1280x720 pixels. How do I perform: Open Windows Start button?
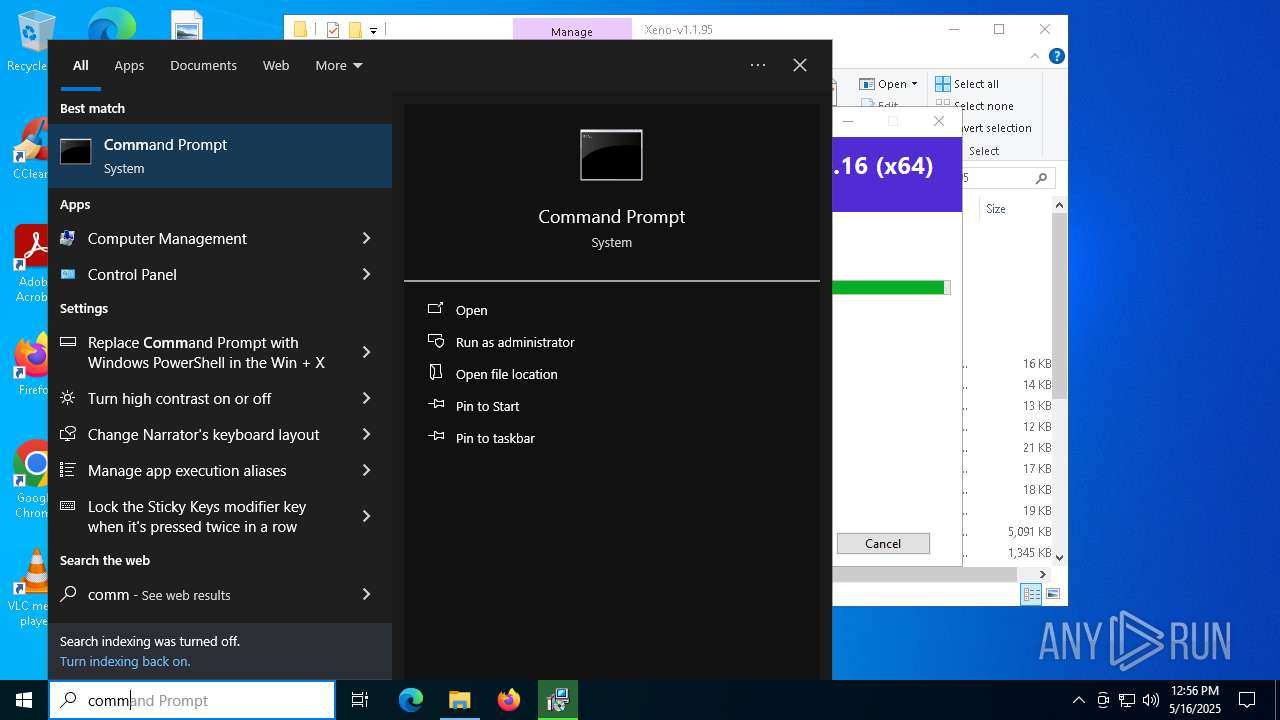coord(24,700)
